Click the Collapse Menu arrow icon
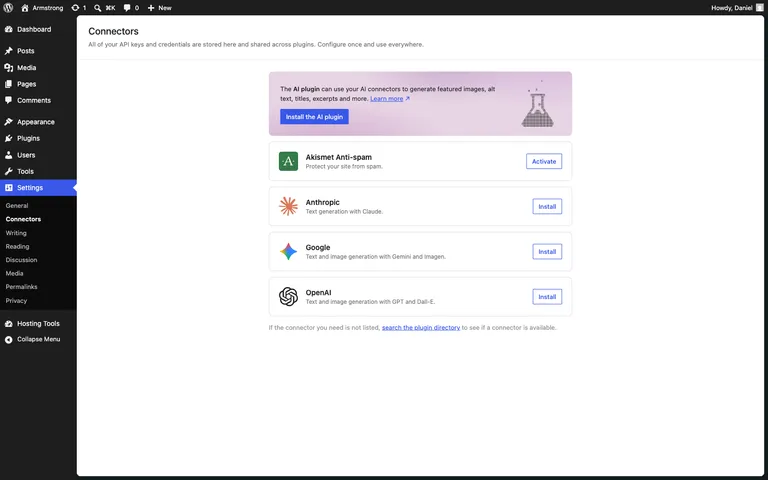 8,339
